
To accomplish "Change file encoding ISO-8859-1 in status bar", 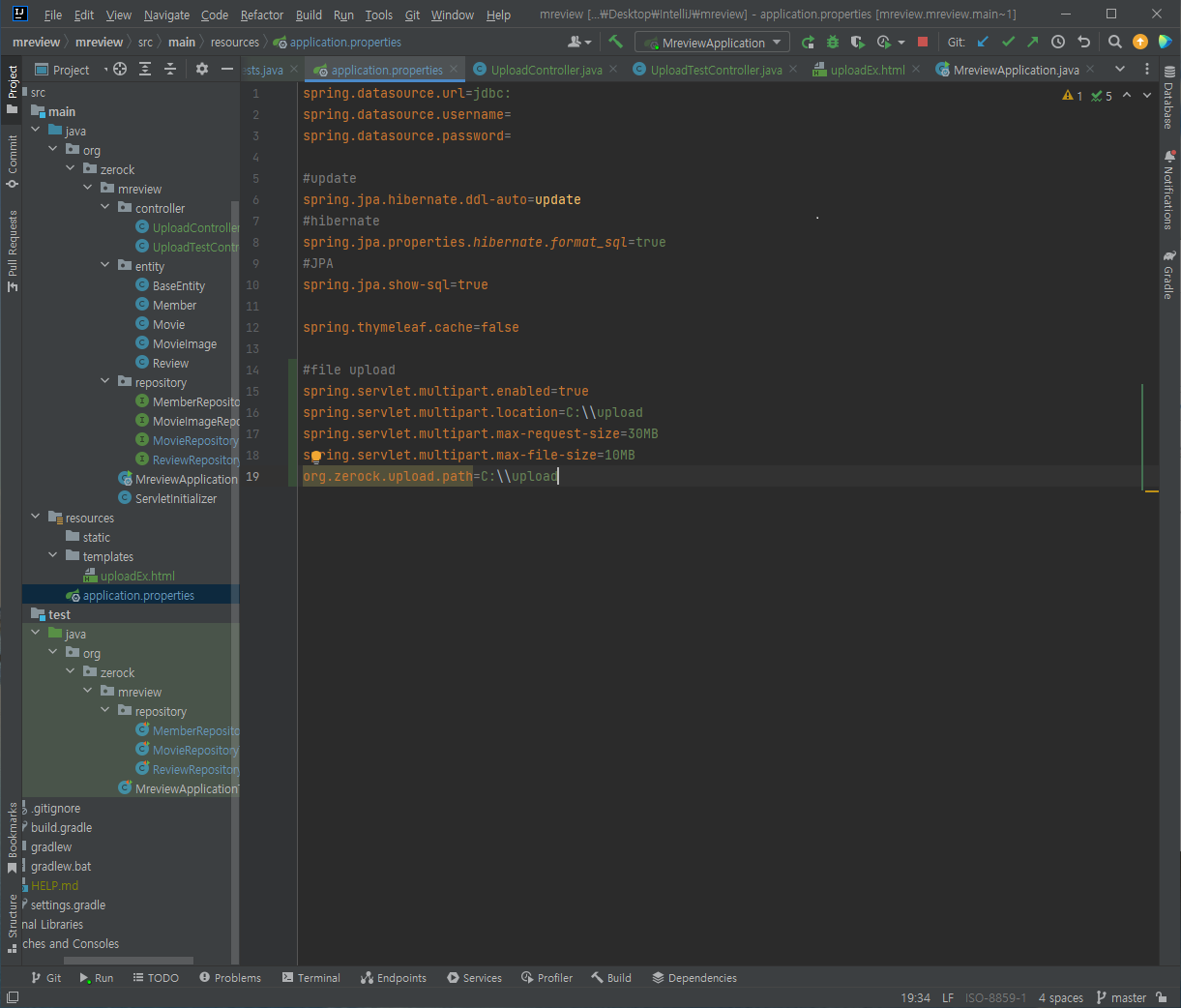I will click(995, 997).
